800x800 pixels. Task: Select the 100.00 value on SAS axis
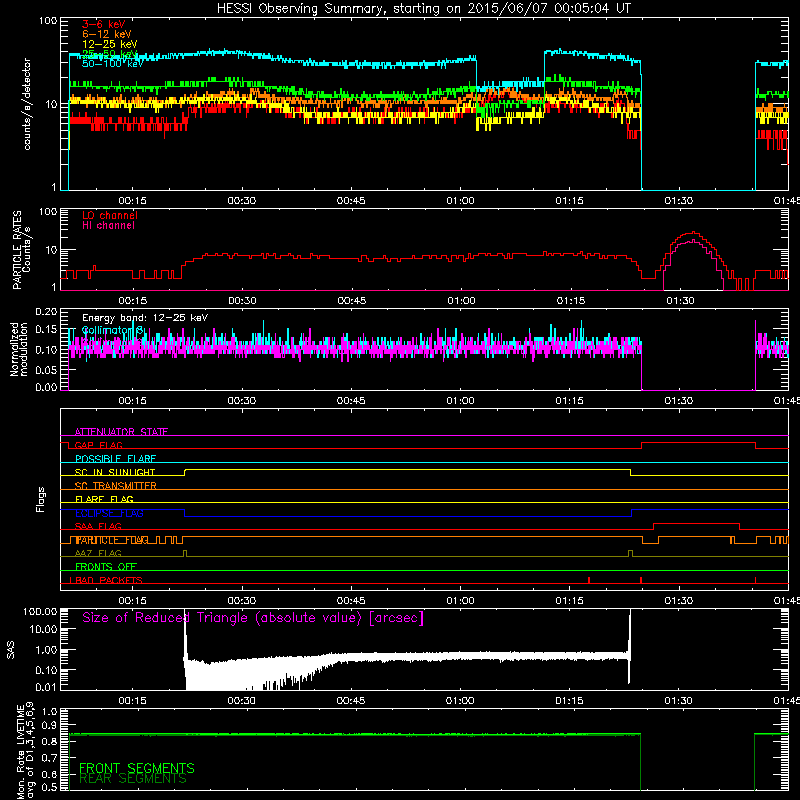coord(40,611)
